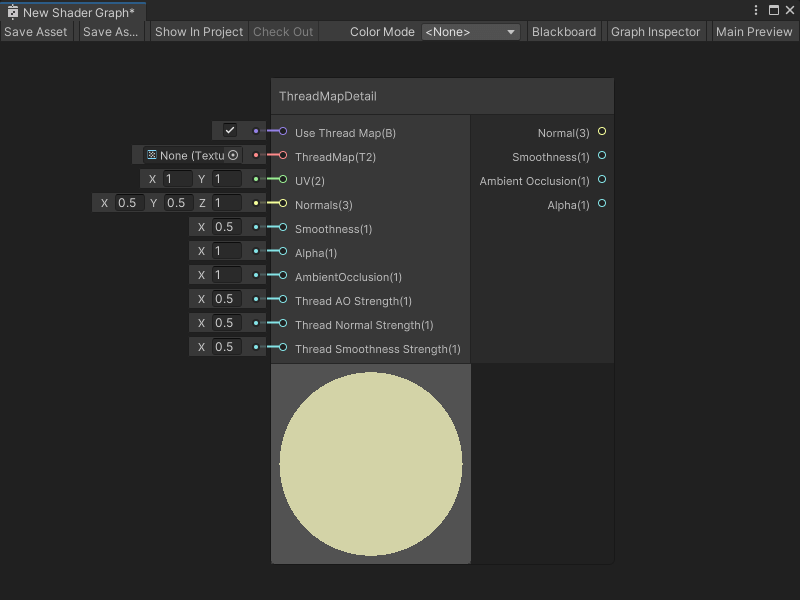Click the AmbientOcclusion(1) input port
Viewport: 800px width, 600px height.
point(281,275)
